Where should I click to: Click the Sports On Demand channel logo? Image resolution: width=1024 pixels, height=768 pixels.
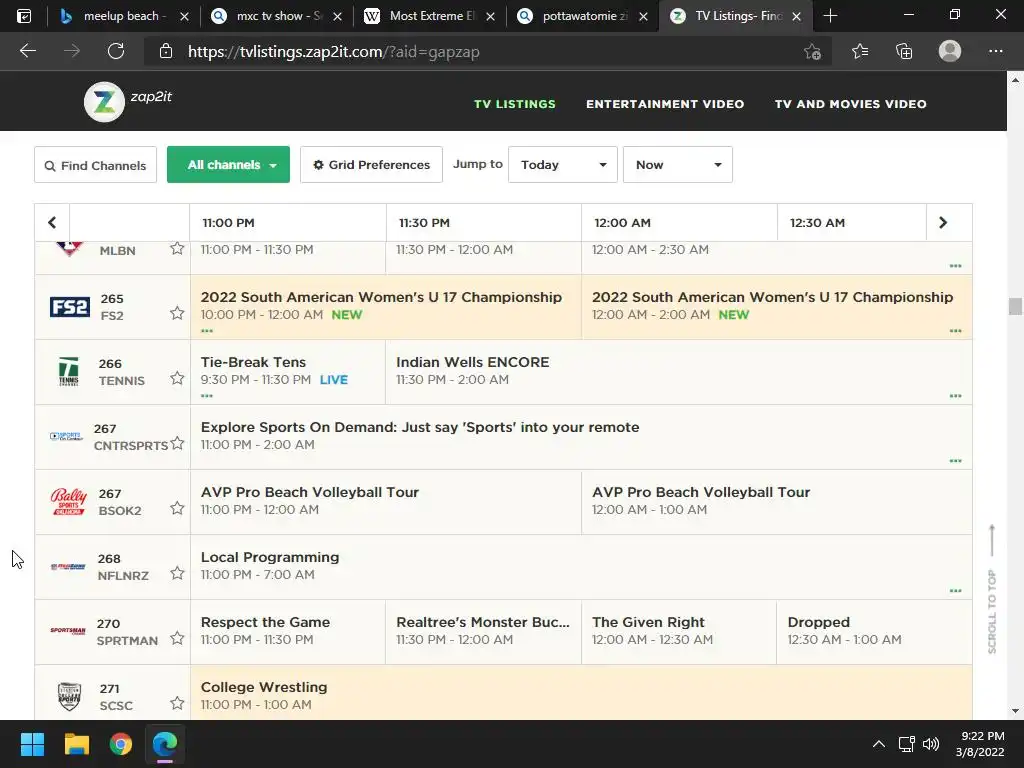pyautogui.click(x=67, y=436)
